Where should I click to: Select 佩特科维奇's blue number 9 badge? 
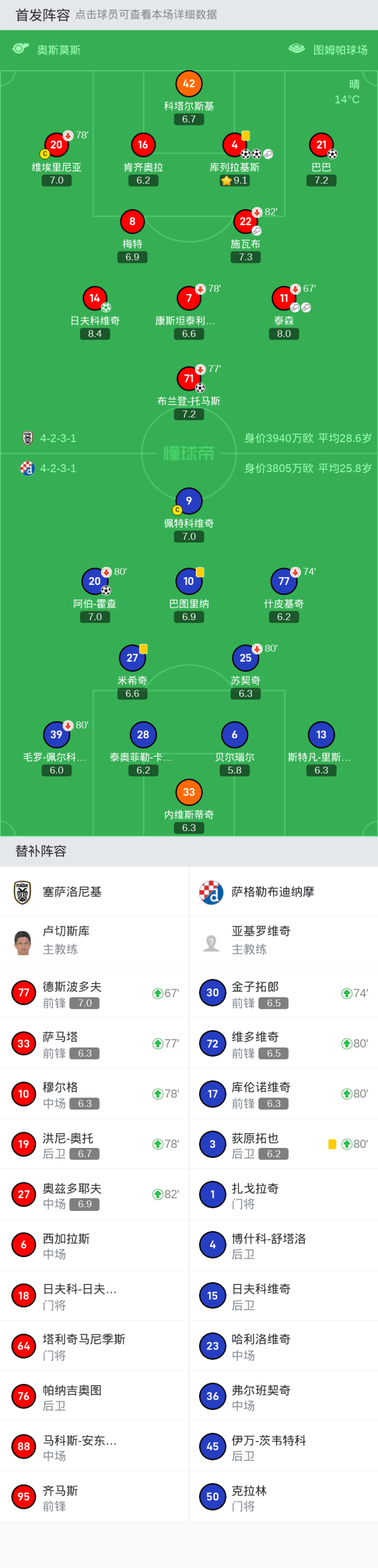point(188,501)
